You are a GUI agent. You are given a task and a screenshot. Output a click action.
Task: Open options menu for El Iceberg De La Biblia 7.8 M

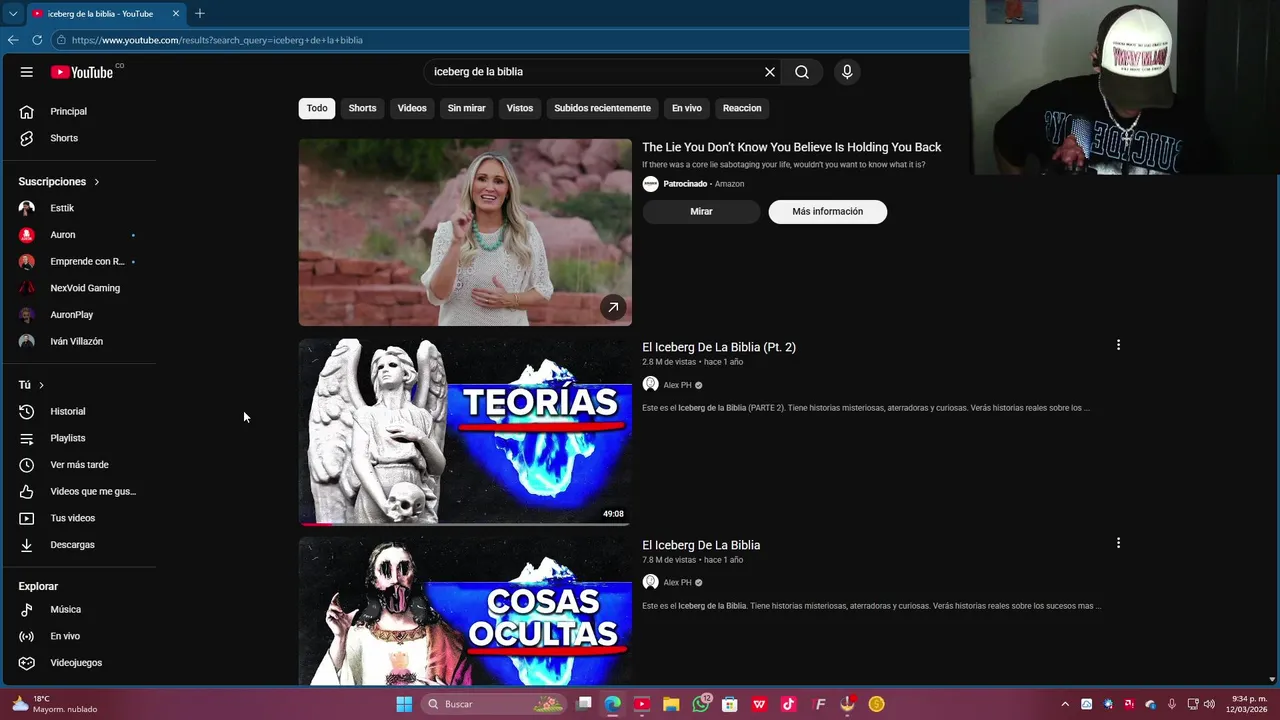1118,543
